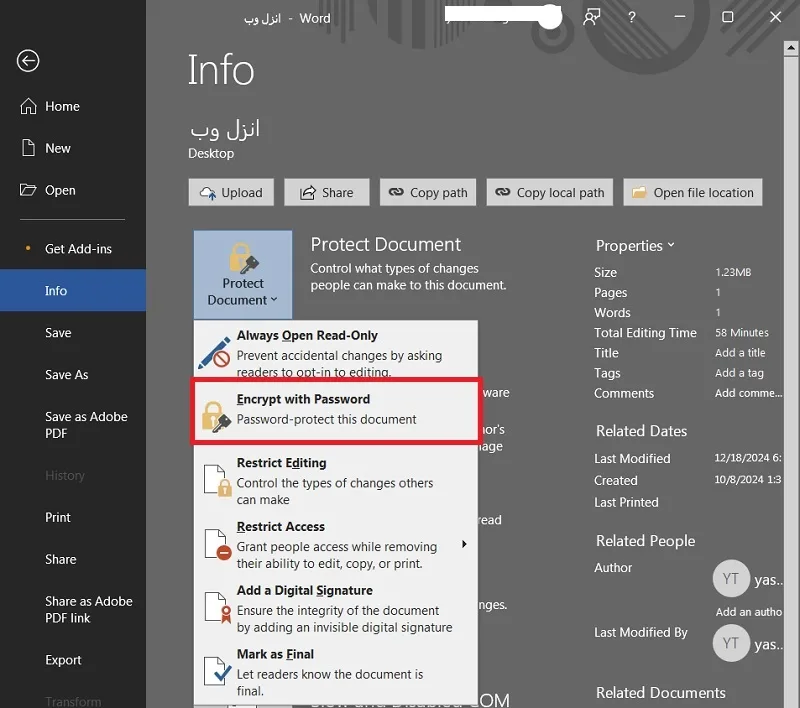Click the Add a Digital Signature ribbon icon
The image size is (800, 708).
click(217, 608)
